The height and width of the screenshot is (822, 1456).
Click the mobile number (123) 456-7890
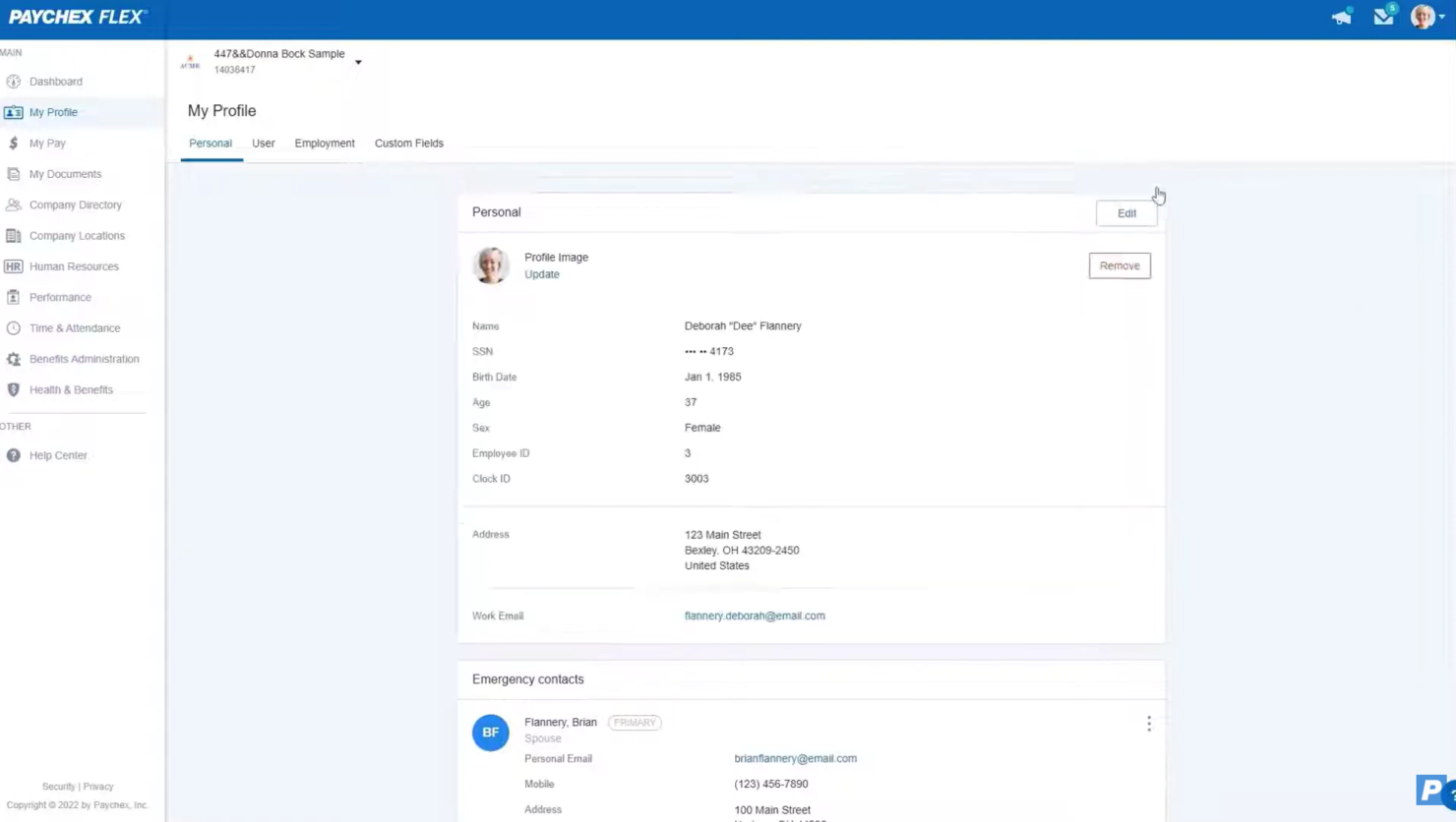pos(771,784)
